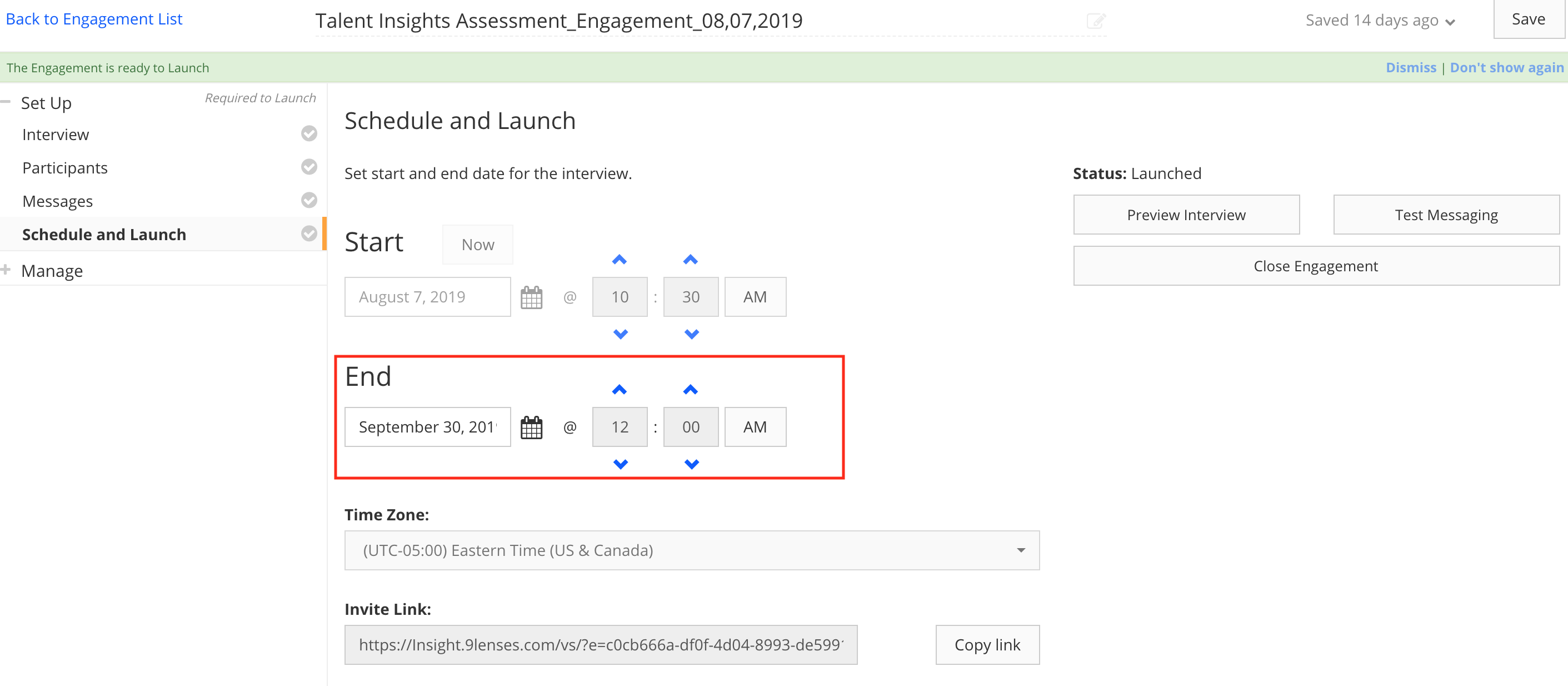Click the edit engagement title pencil icon
The image size is (1568, 686).
tap(1095, 21)
